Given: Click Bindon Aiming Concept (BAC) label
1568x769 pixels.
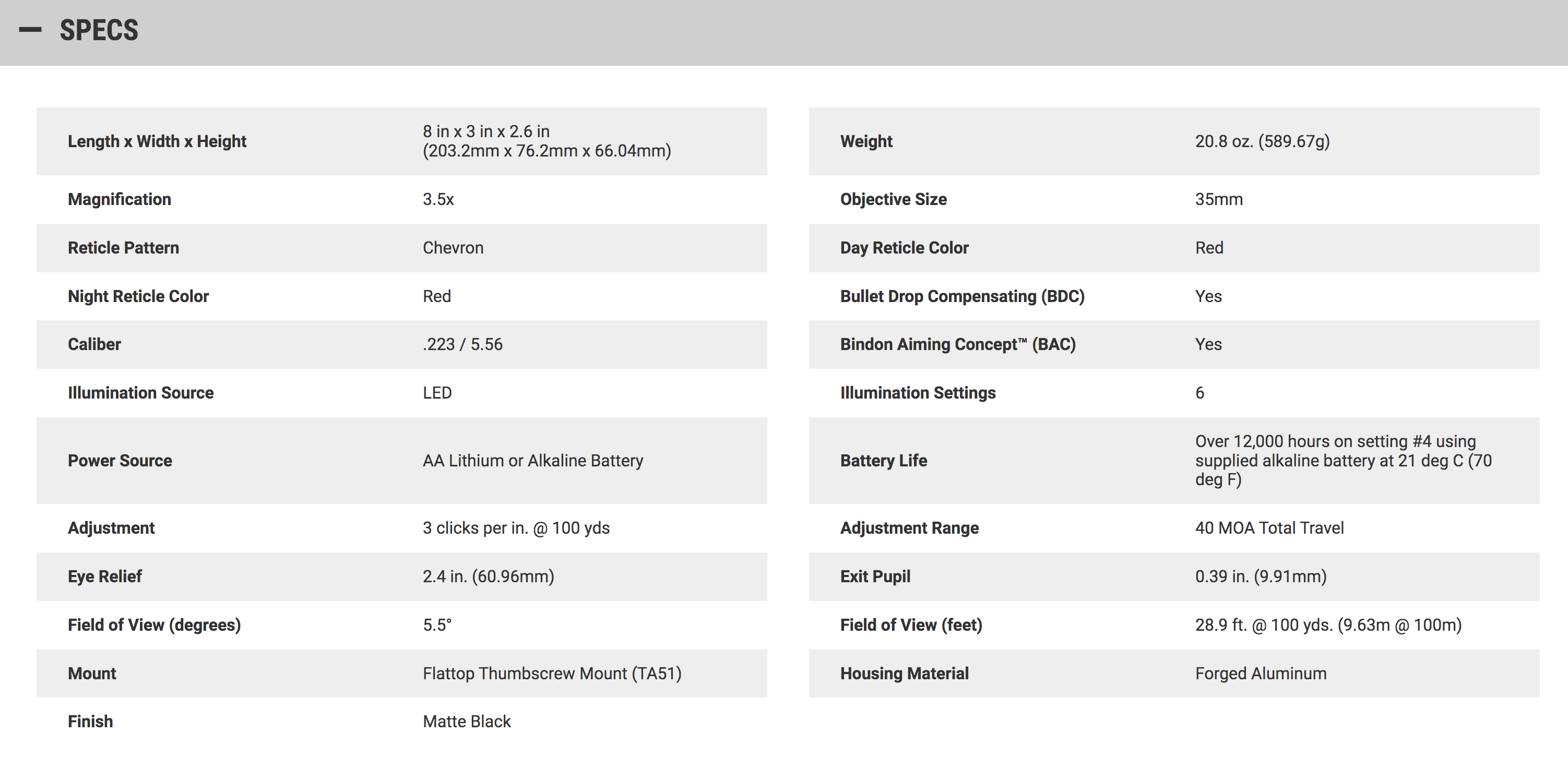Looking at the screenshot, I should click(x=957, y=344).
